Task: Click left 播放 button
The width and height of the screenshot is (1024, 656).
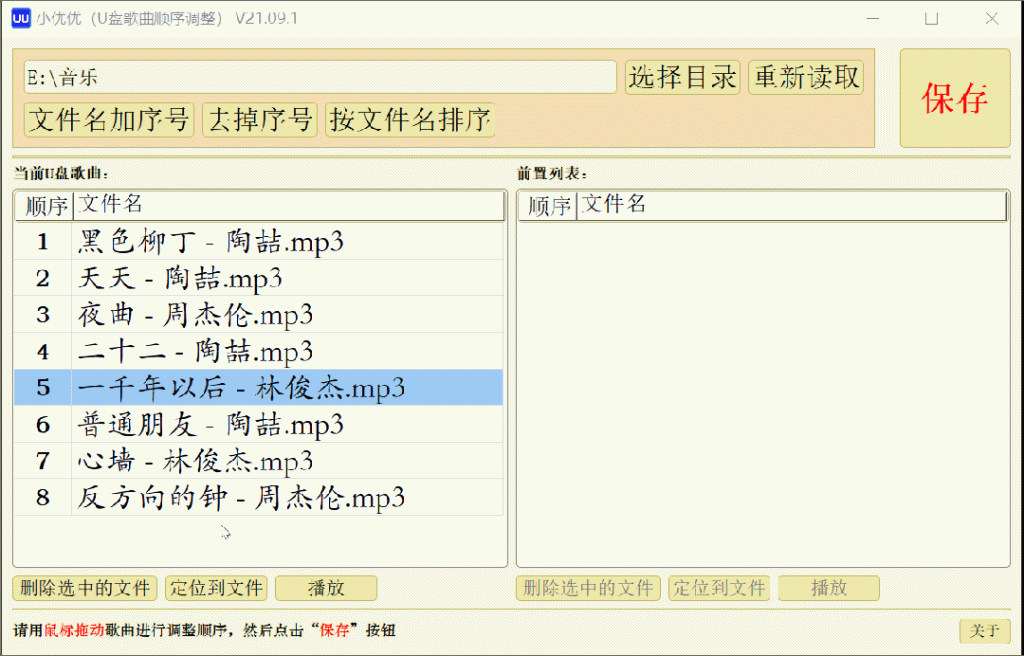Action: pyautogui.click(x=326, y=588)
